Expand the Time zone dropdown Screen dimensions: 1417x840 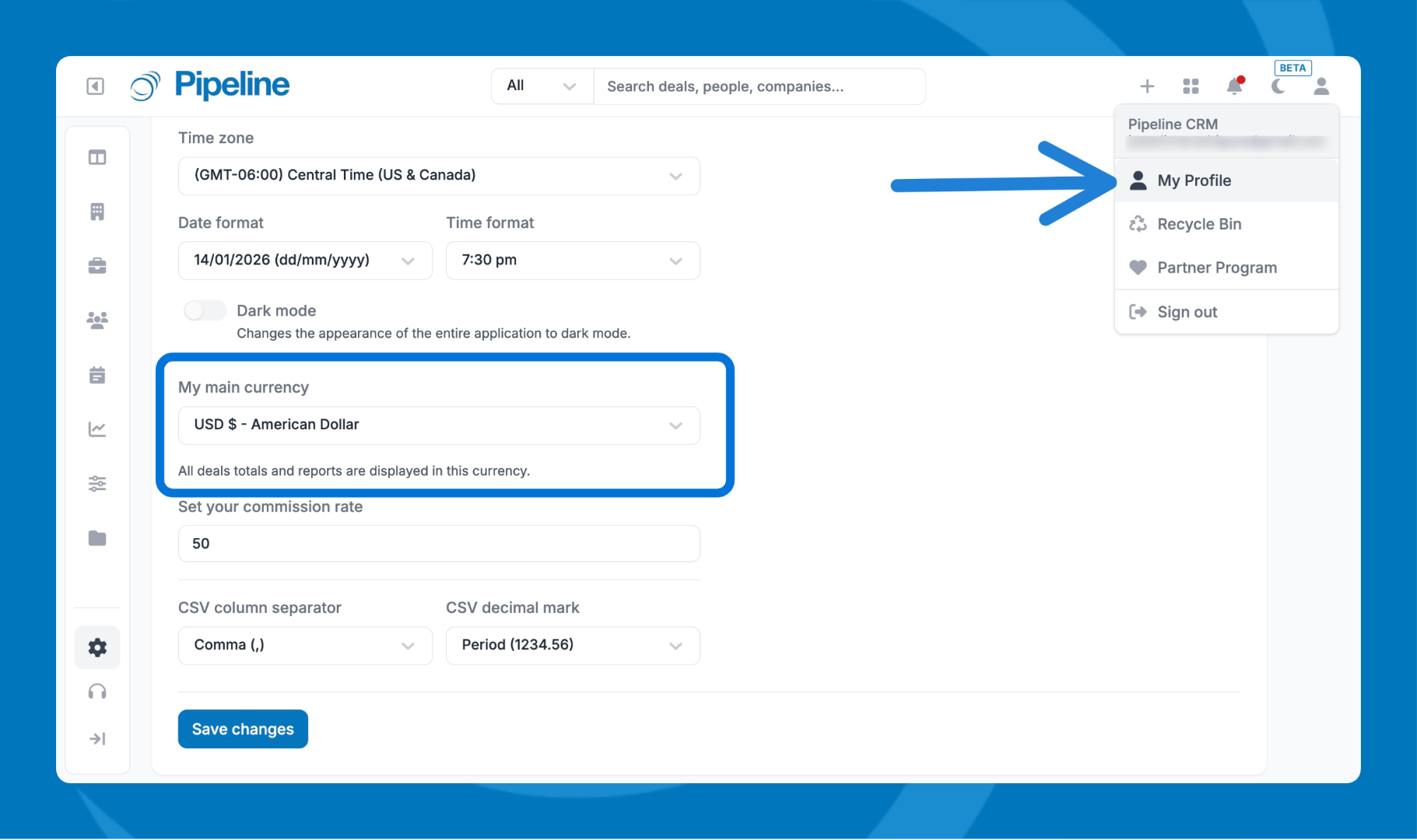(439, 176)
